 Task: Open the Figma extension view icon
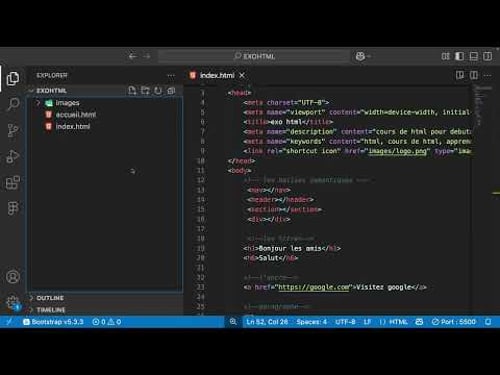(13, 208)
